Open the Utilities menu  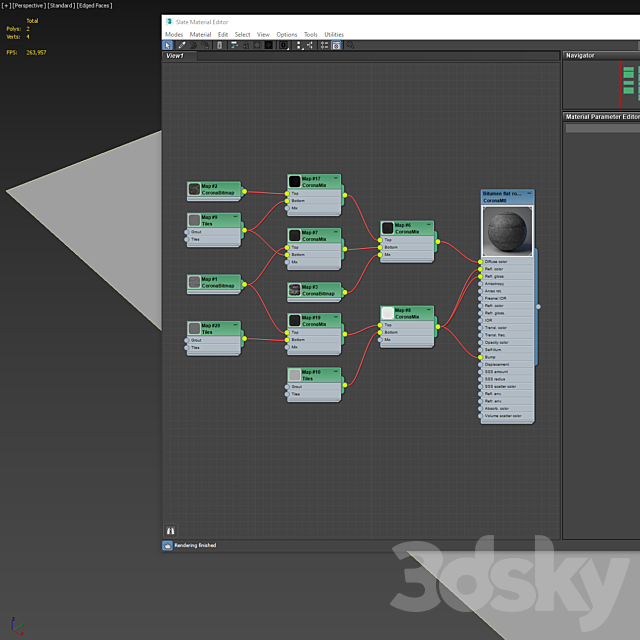coord(334,35)
